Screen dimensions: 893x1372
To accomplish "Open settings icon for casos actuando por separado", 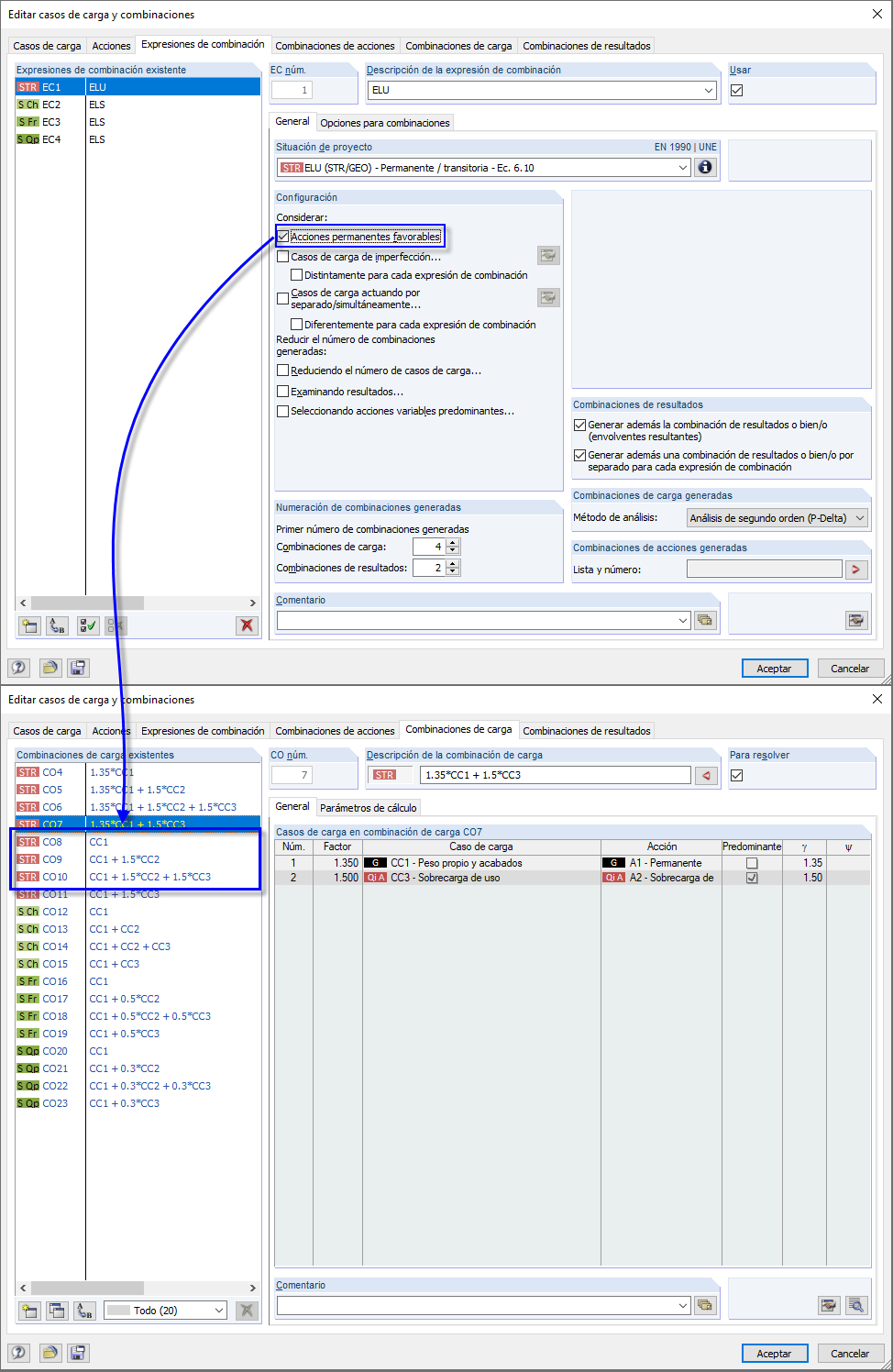I will pos(548,297).
